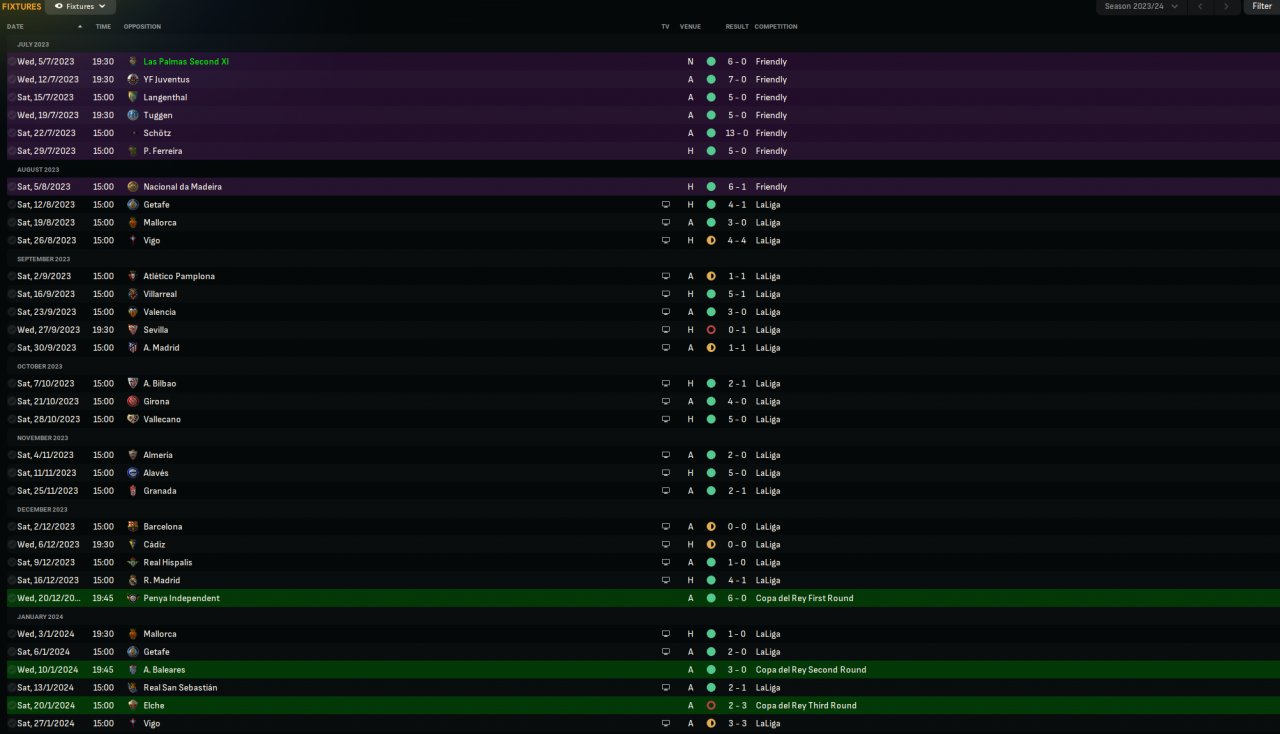Click the loss indicator on the Elche row
1280x734 pixels.
coord(711,706)
